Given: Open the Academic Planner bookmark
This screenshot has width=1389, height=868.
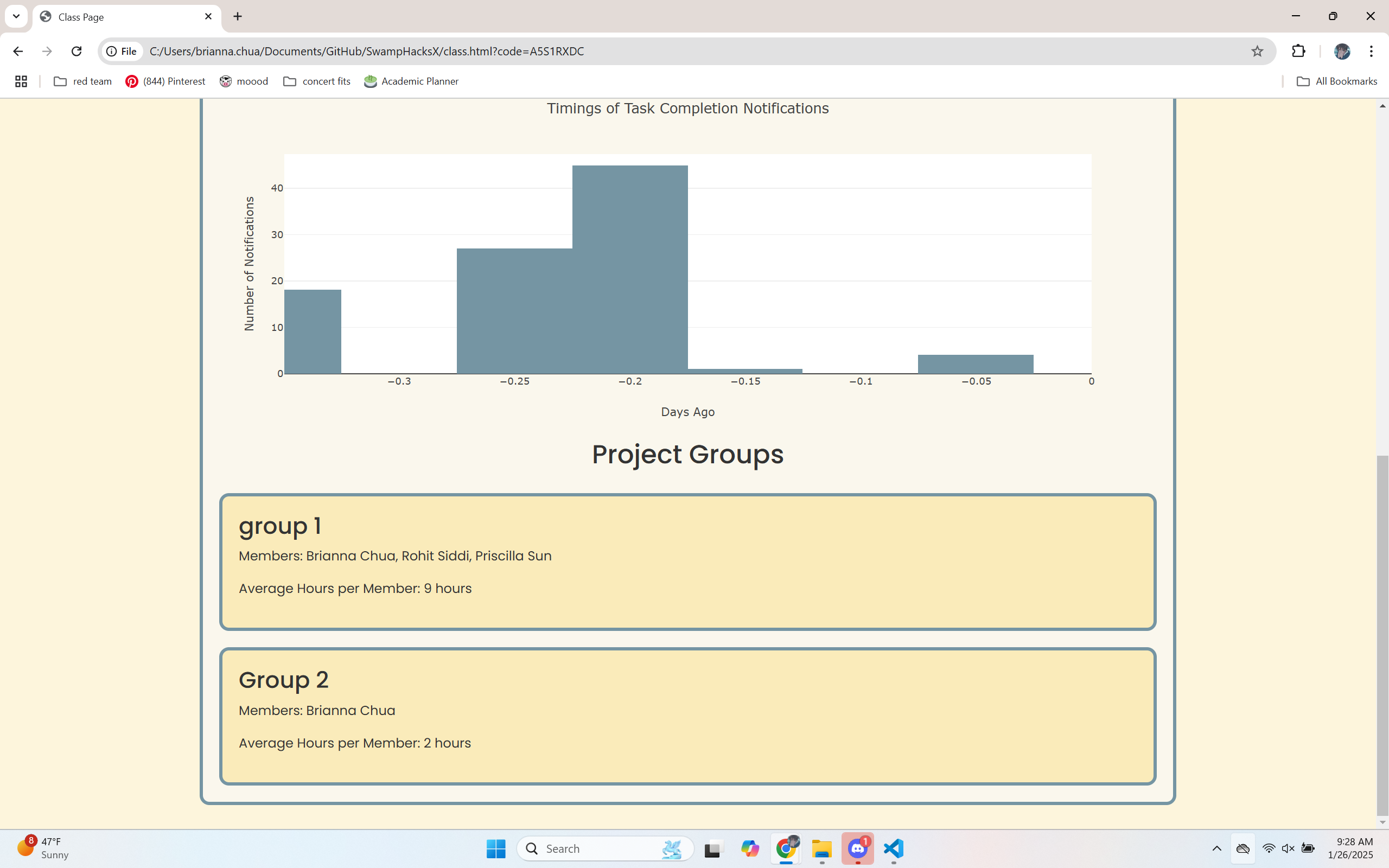Looking at the screenshot, I should tap(411, 81).
